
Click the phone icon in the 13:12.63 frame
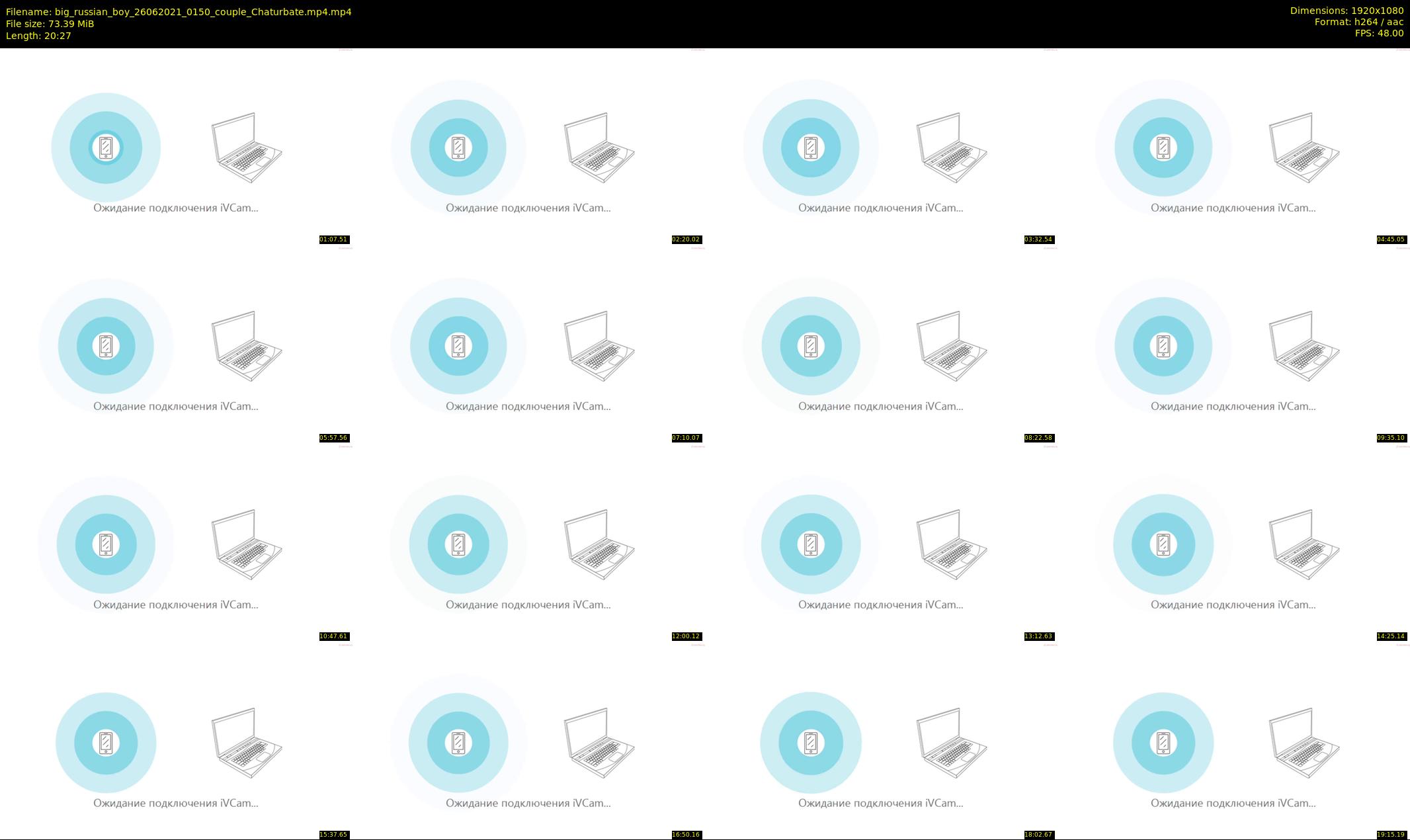pos(811,544)
